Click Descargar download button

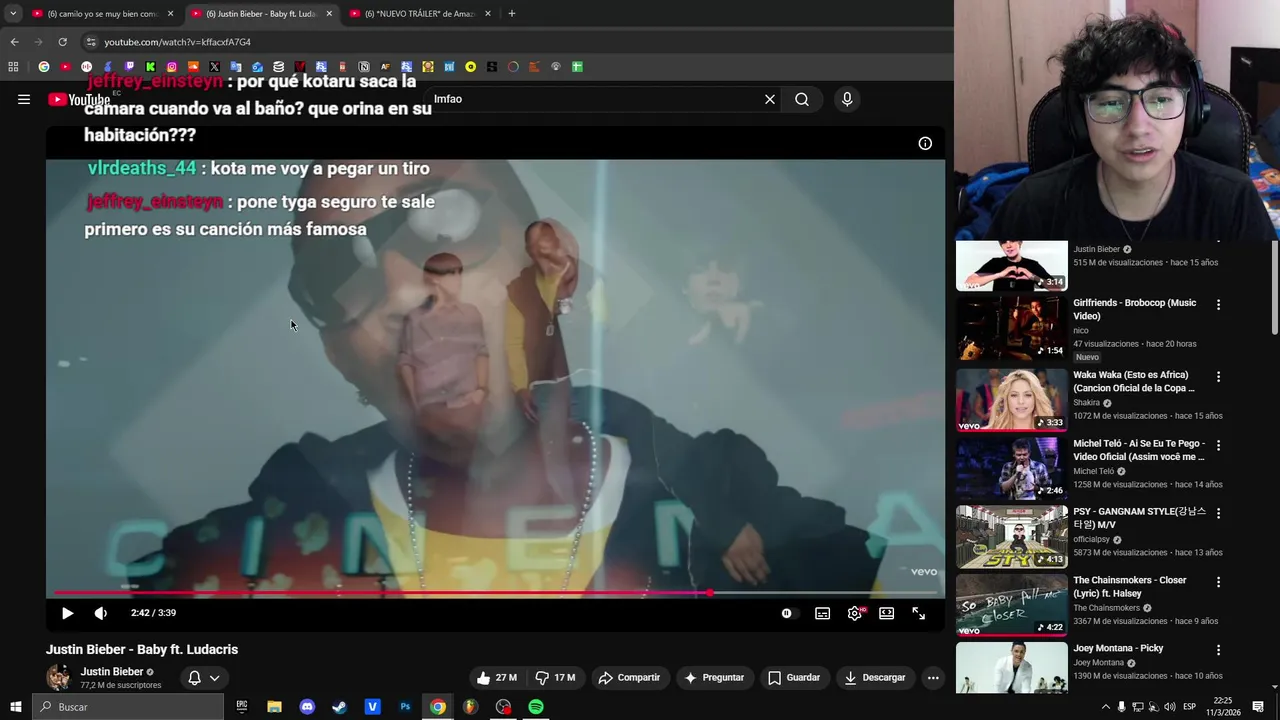[875, 677]
